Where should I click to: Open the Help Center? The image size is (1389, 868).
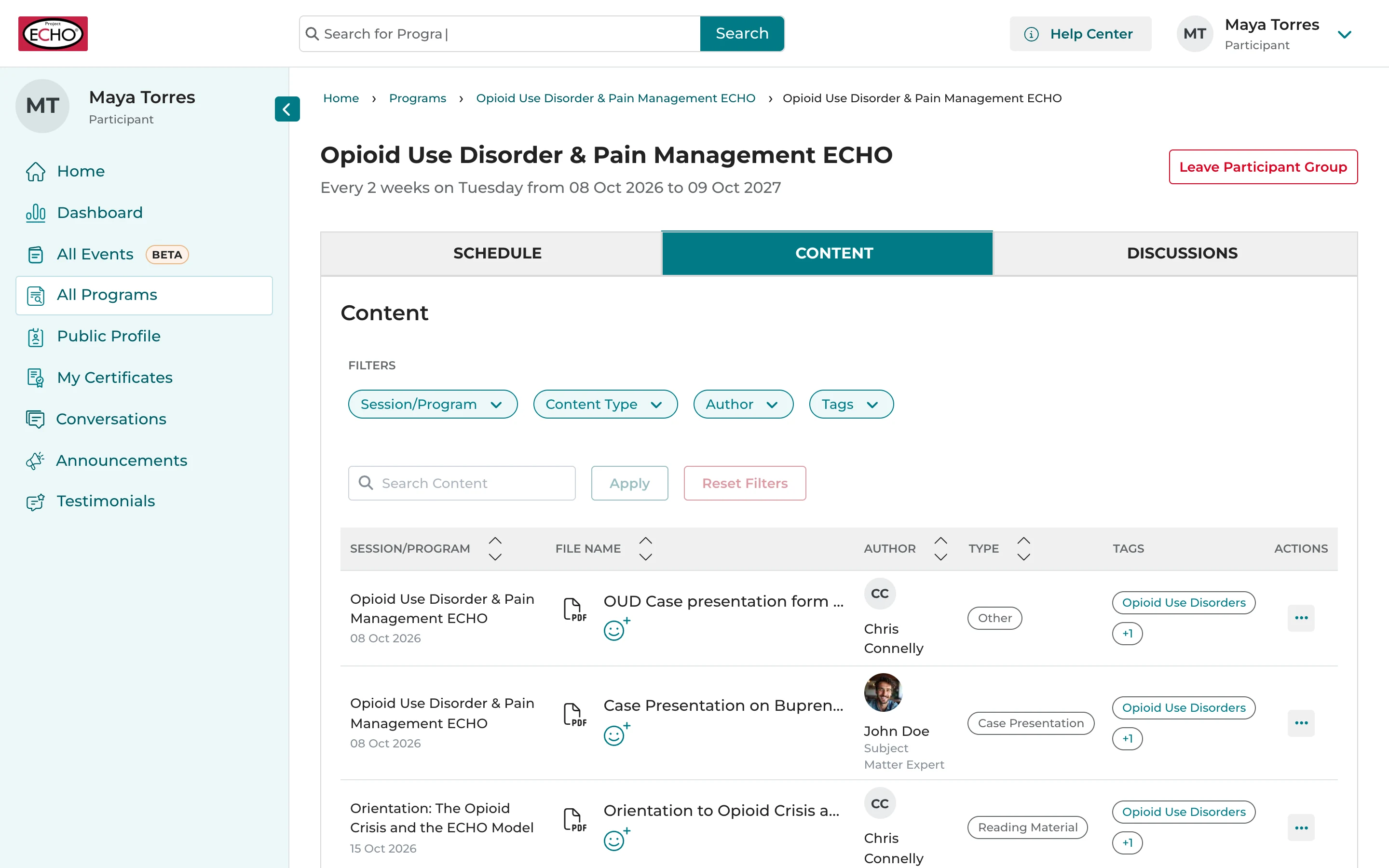[x=1080, y=34]
